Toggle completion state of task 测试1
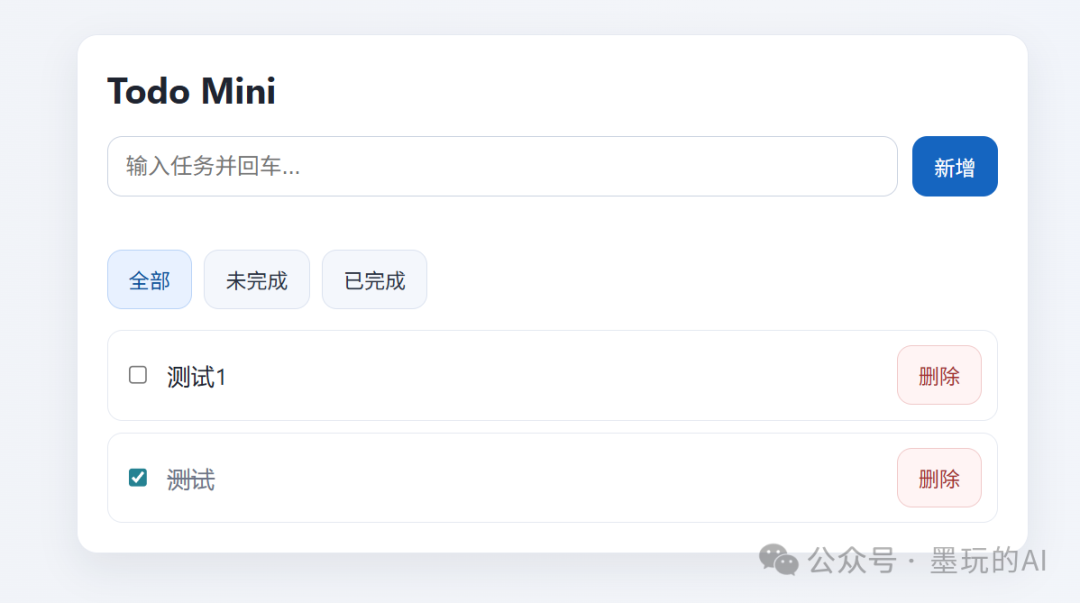 click(x=138, y=374)
